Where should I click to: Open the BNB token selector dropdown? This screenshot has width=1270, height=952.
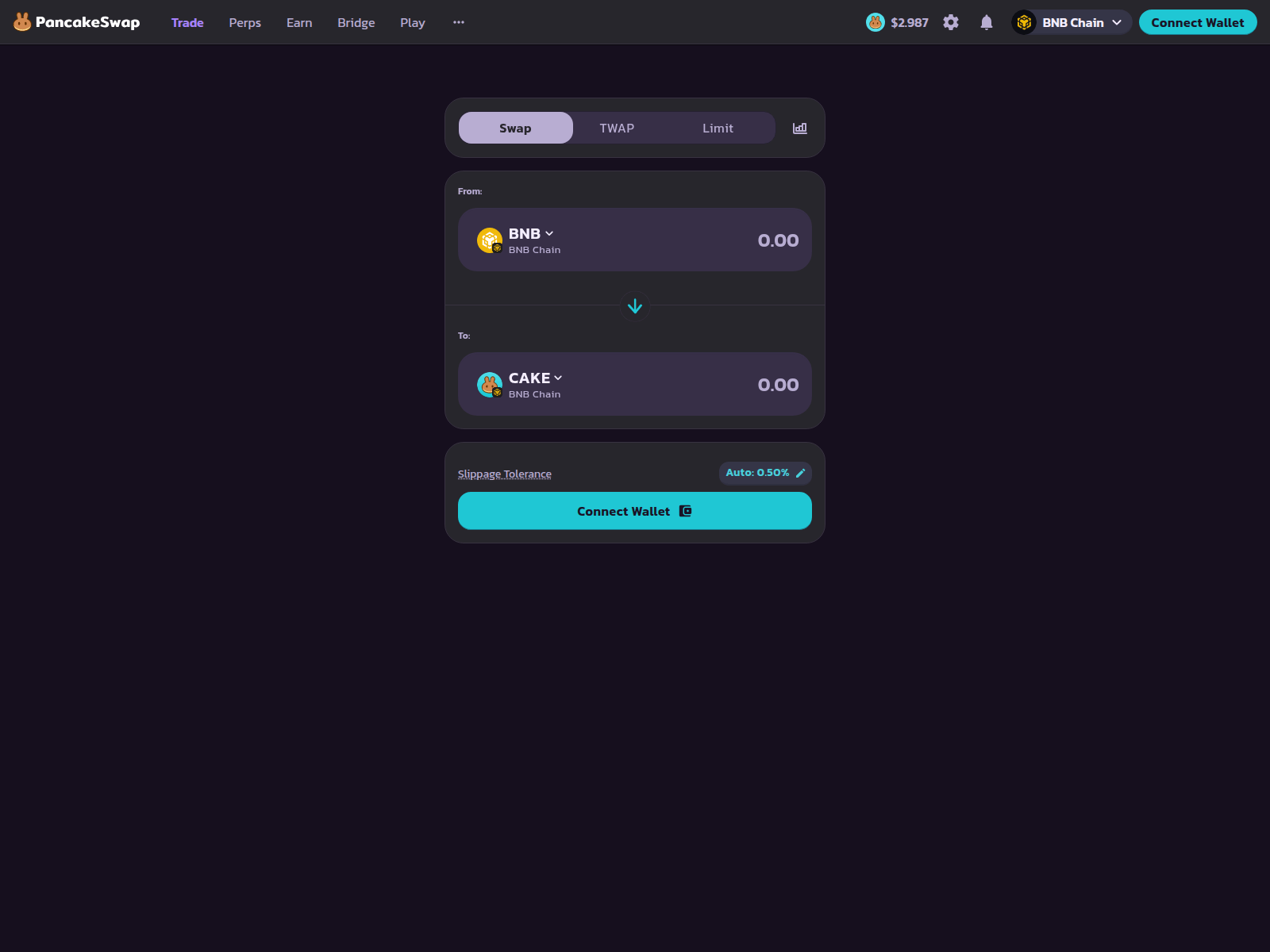pos(531,233)
